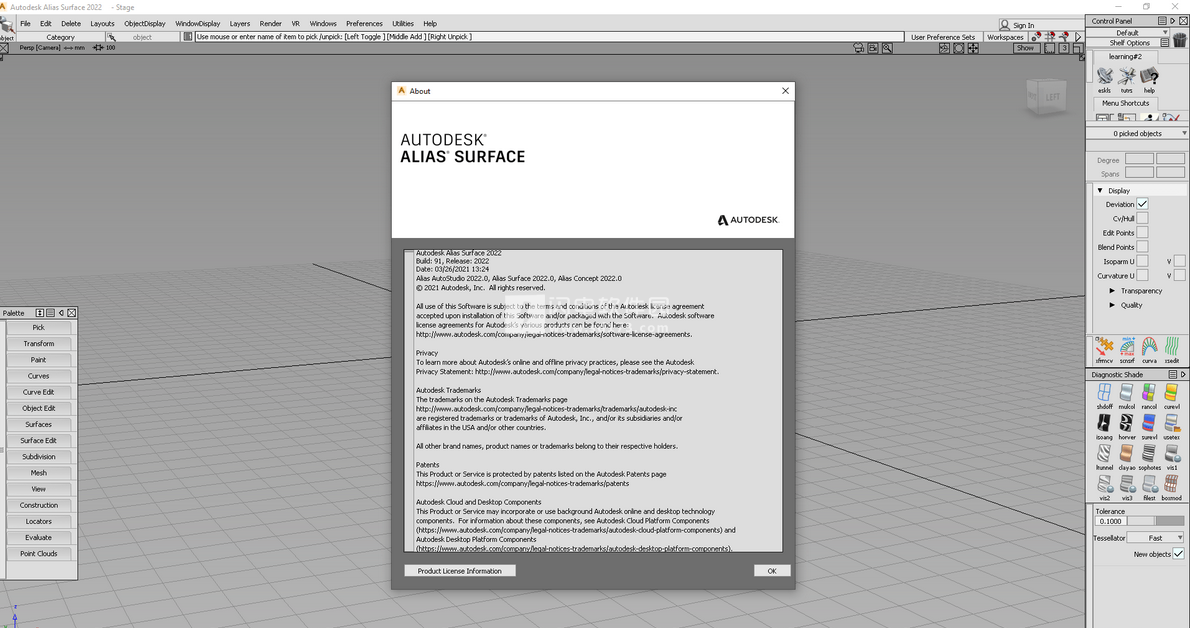Open the Default control panel dropdown
Image resolution: width=1190 pixels, height=628 pixels.
[1127, 33]
